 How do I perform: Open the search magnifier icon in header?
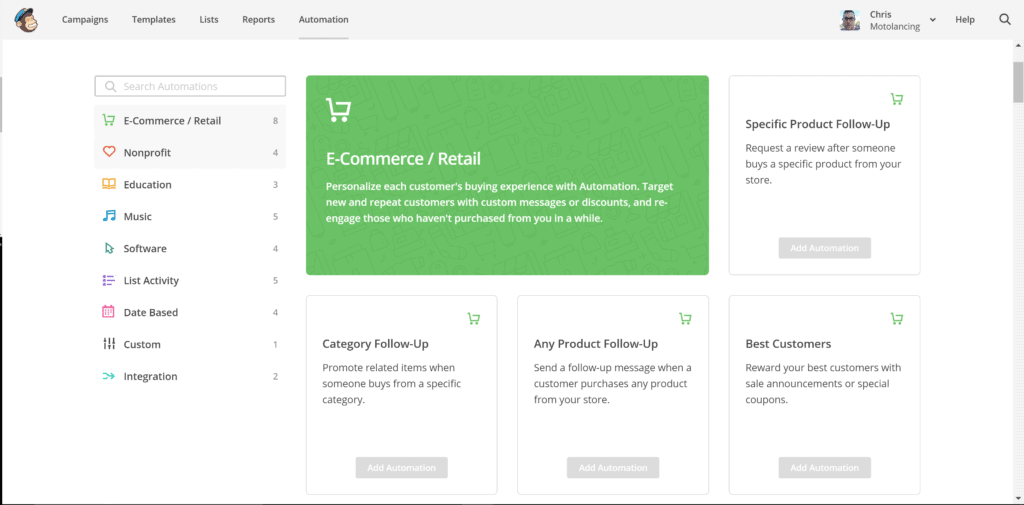tap(1005, 20)
